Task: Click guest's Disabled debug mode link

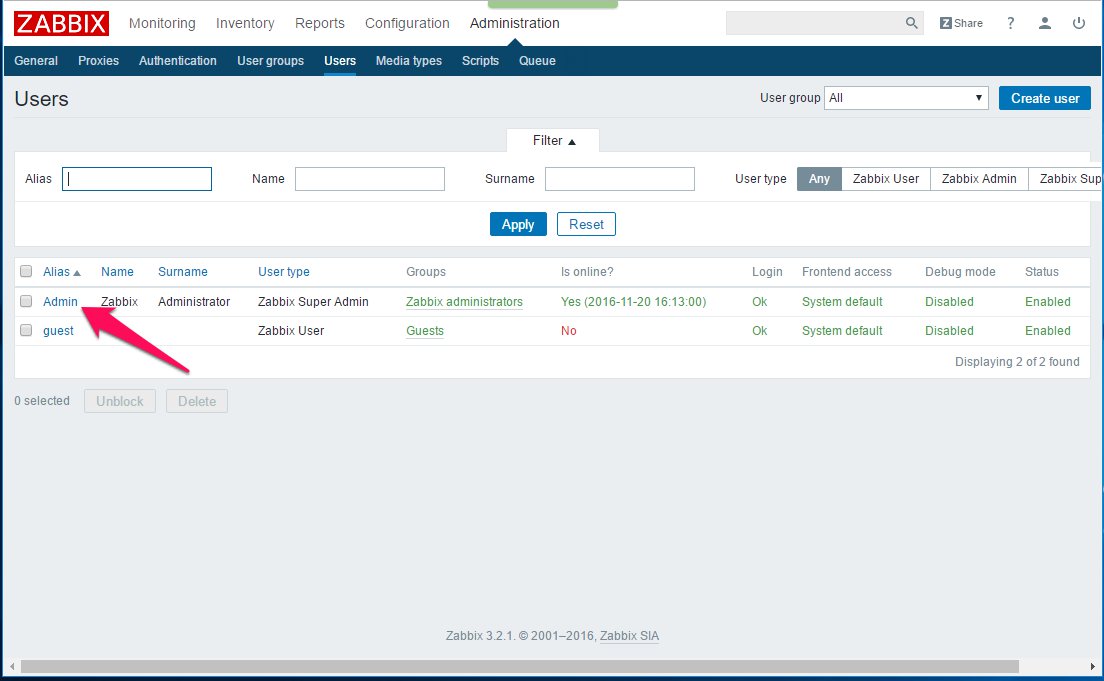Action: pos(949,330)
